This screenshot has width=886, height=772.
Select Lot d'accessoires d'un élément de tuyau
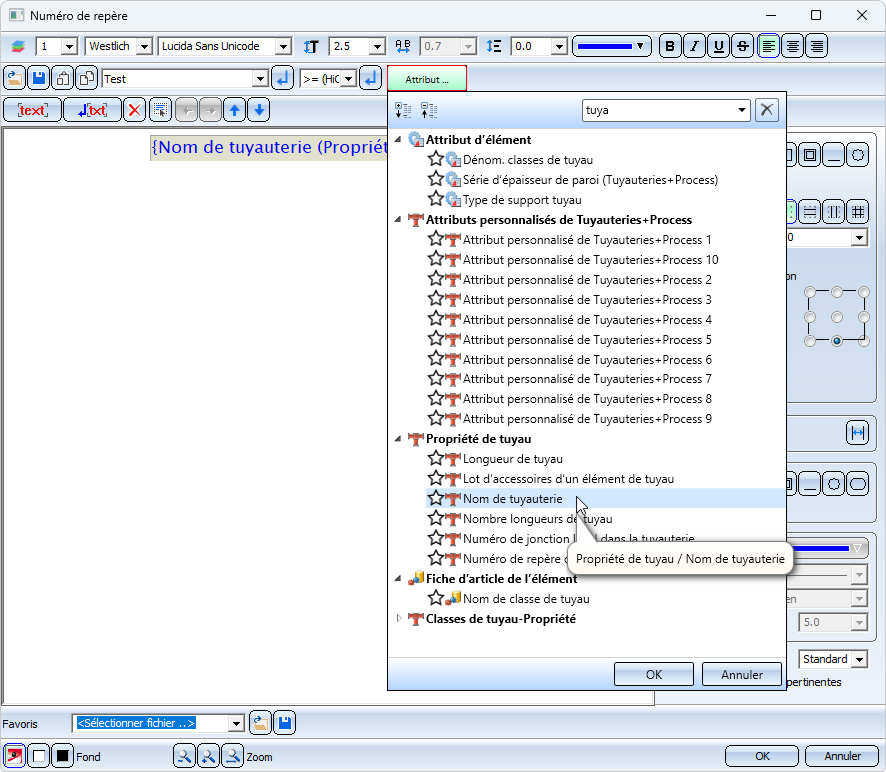[568, 479]
